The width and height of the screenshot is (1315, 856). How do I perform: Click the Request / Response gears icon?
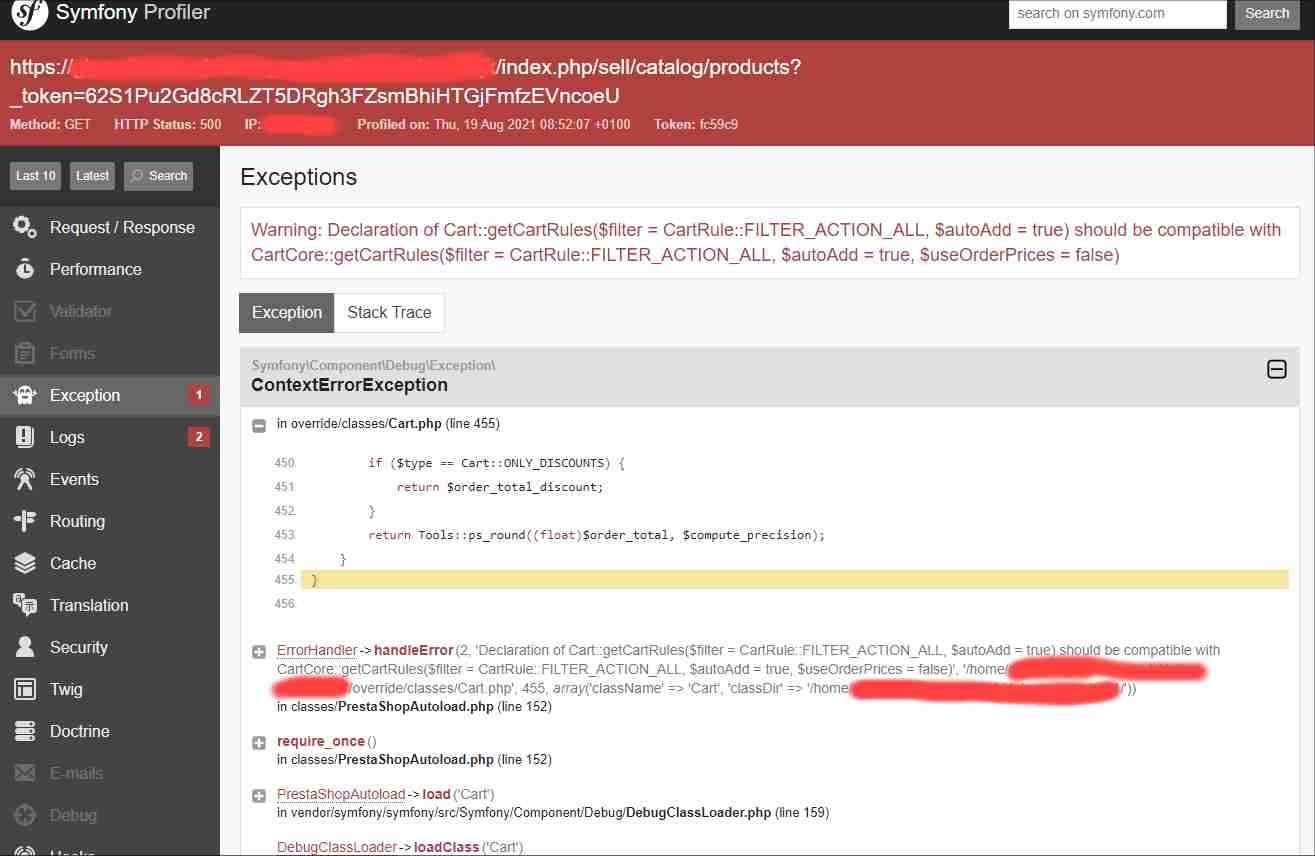[x=25, y=227]
